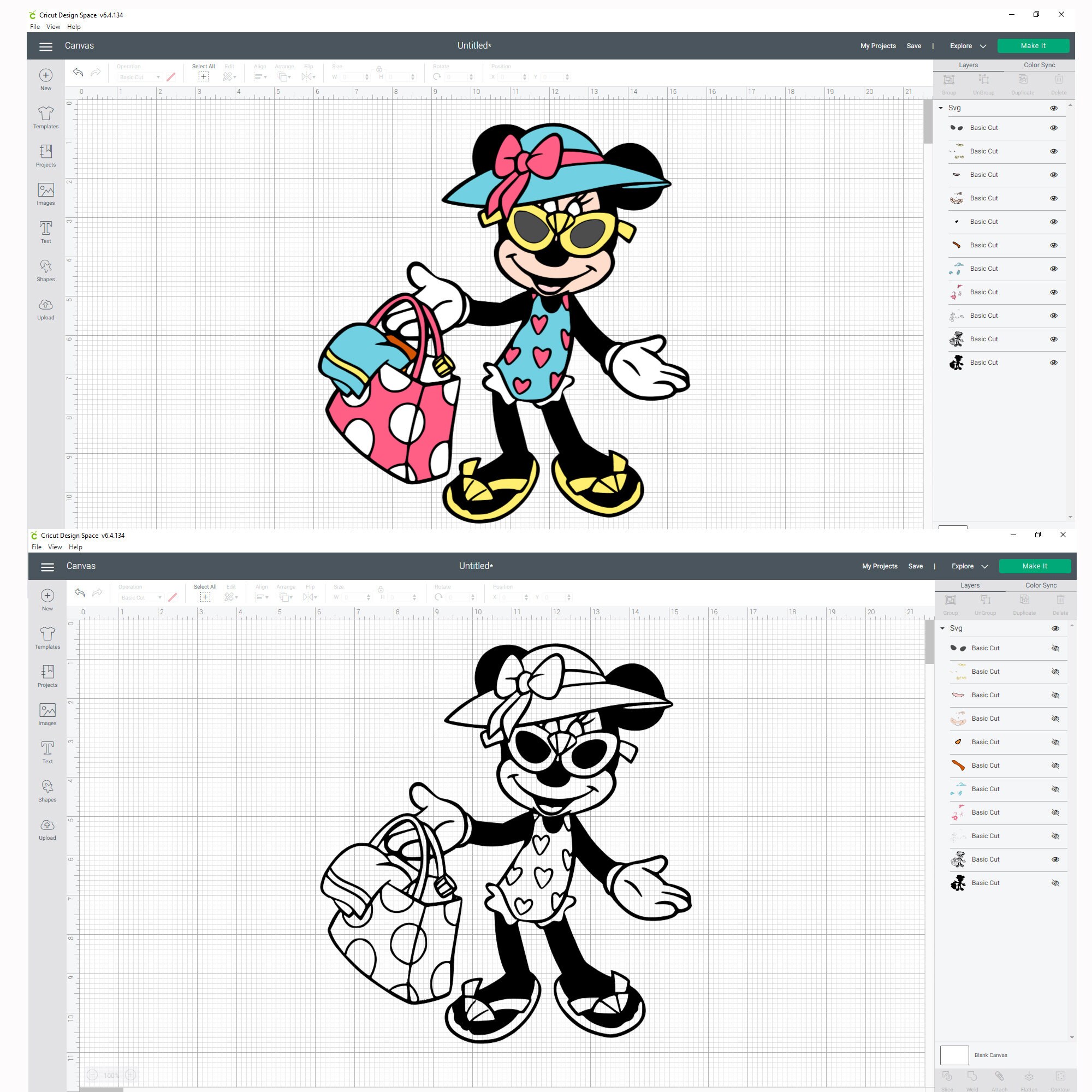Viewport: 1092px width, 1092px height.
Task: Open the Flip dropdown in the outline-design window
Action: 310,597
